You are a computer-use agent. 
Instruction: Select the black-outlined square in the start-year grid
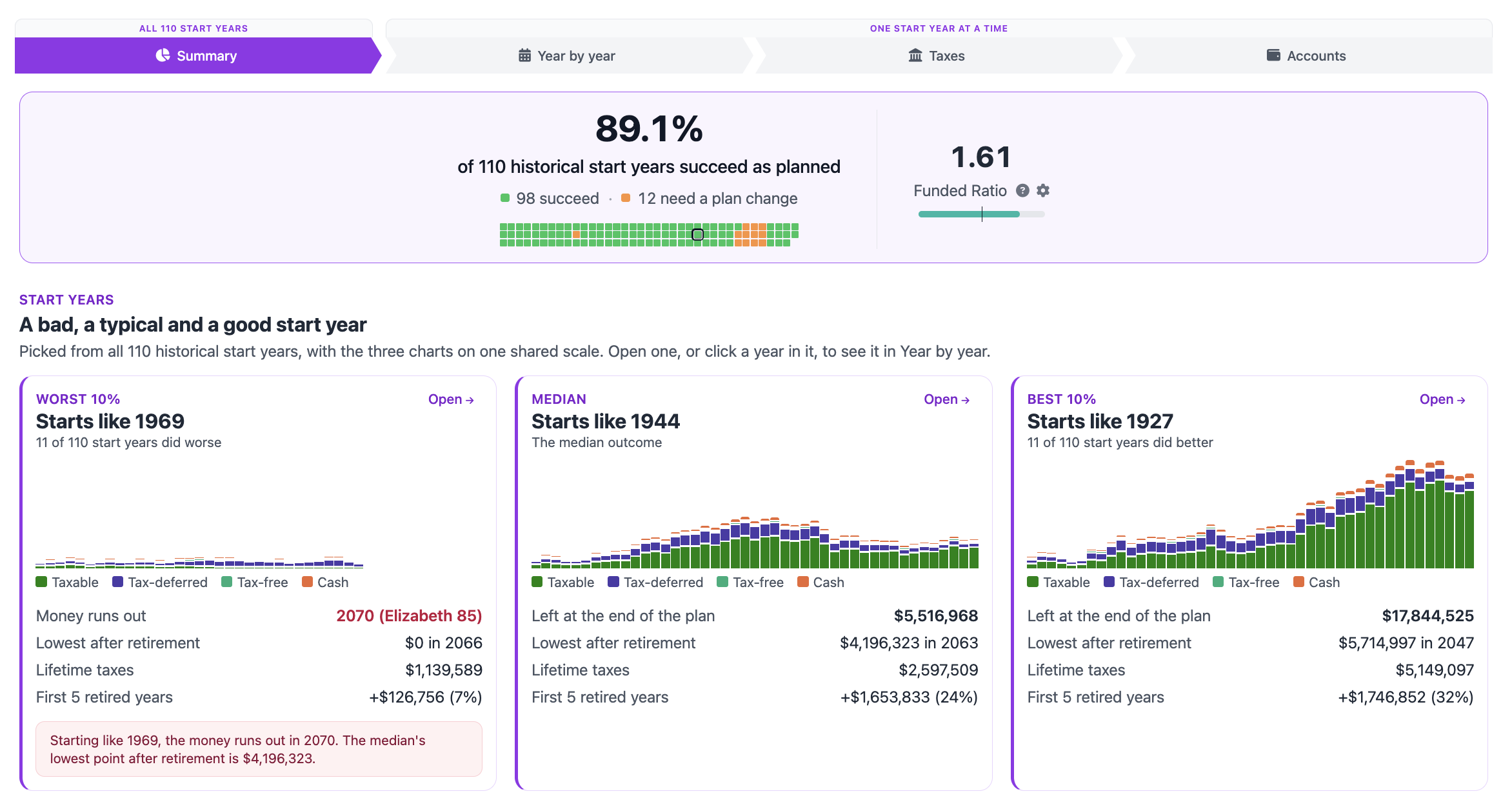[697, 235]
